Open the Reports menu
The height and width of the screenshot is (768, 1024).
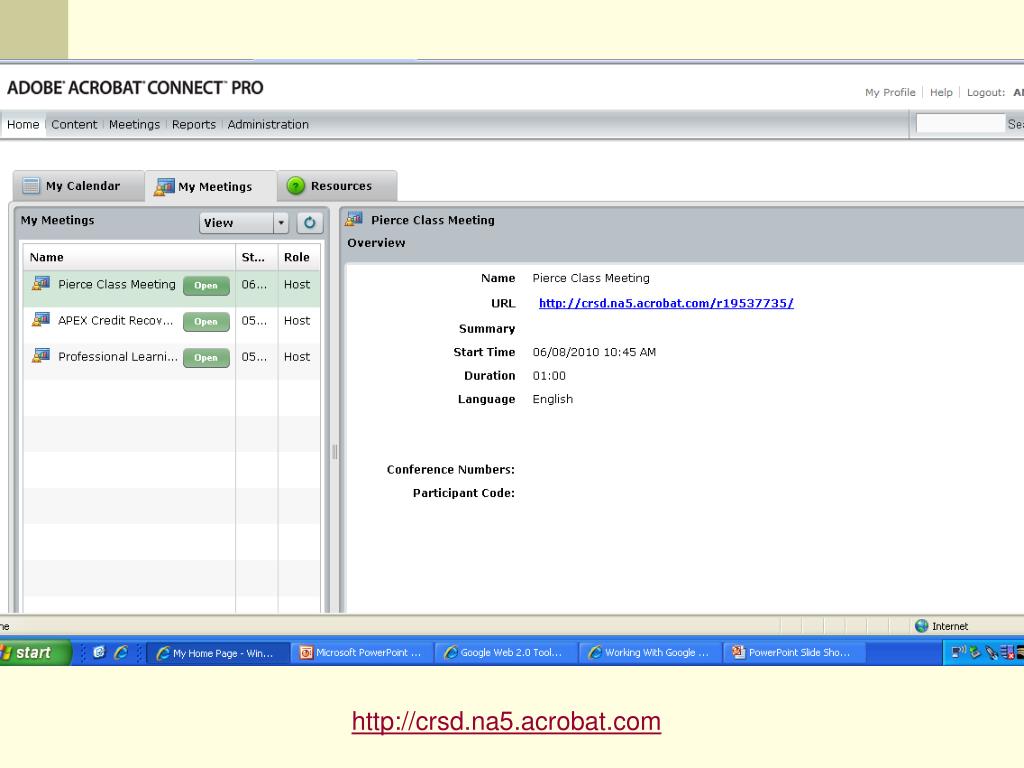(193, 124)
